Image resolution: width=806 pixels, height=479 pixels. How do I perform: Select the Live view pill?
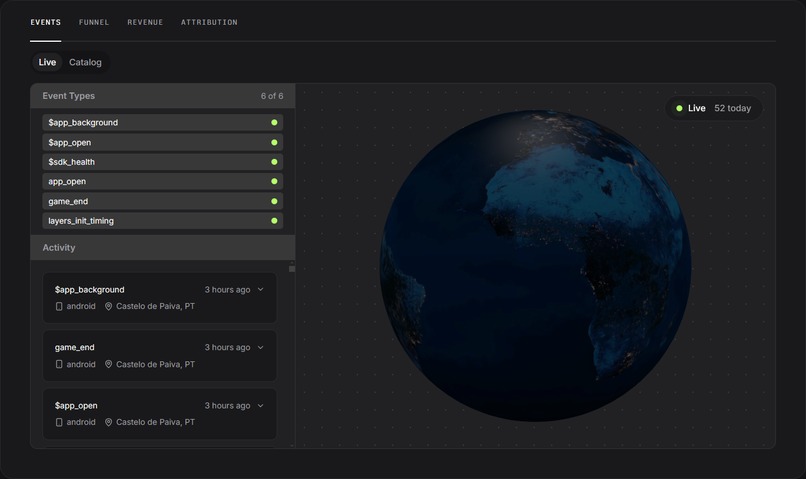[47, 62]
